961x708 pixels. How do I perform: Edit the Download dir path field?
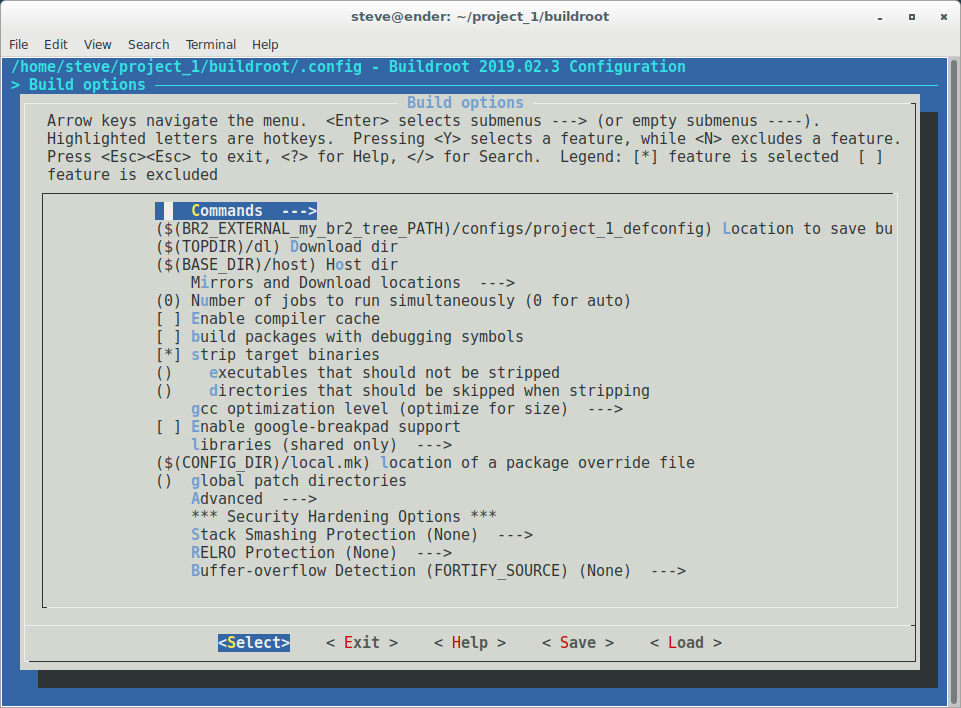[277, 247]
